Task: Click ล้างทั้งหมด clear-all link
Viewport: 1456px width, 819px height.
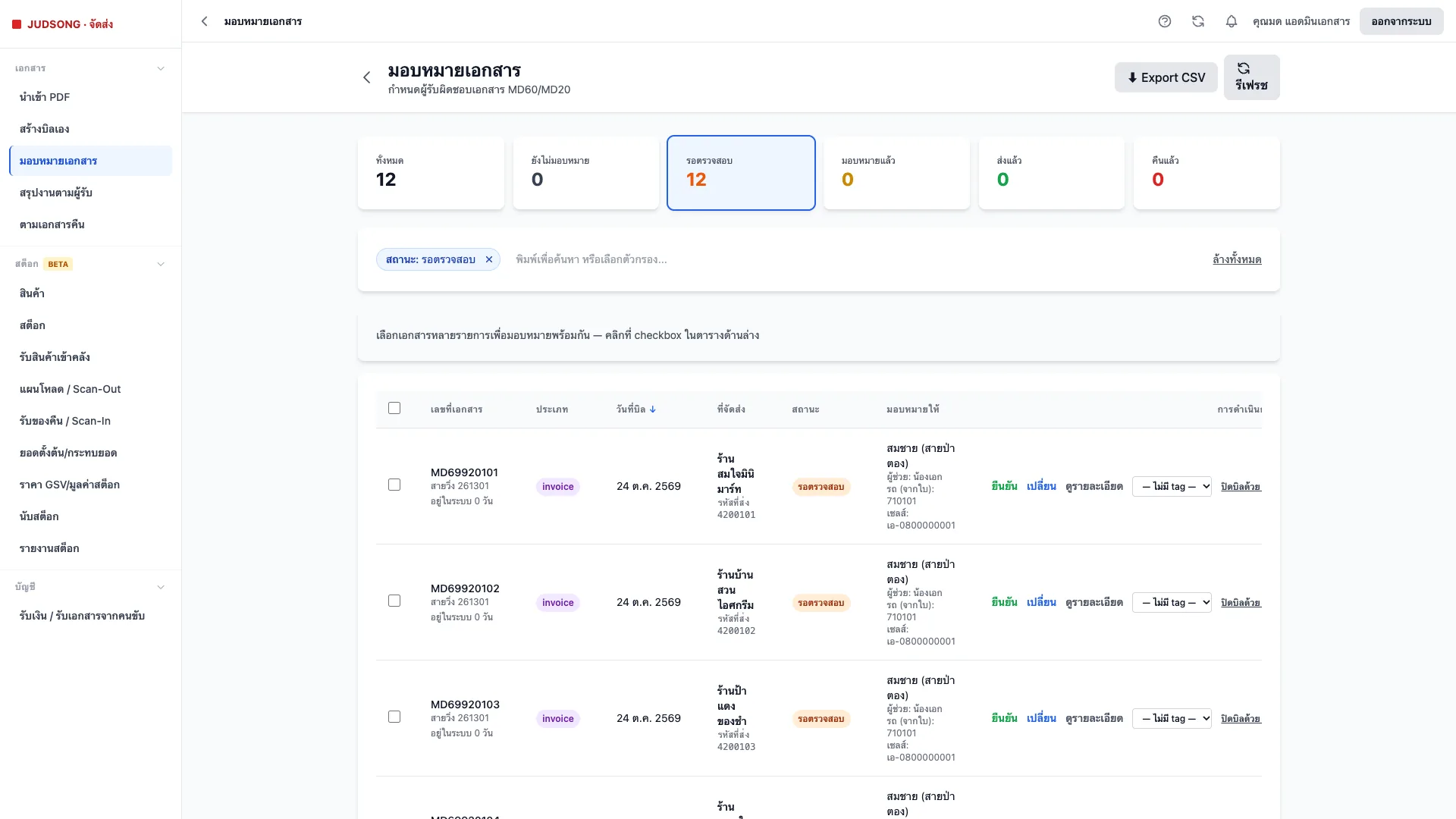Action: pyautogui.click(x=1237, y=259)
